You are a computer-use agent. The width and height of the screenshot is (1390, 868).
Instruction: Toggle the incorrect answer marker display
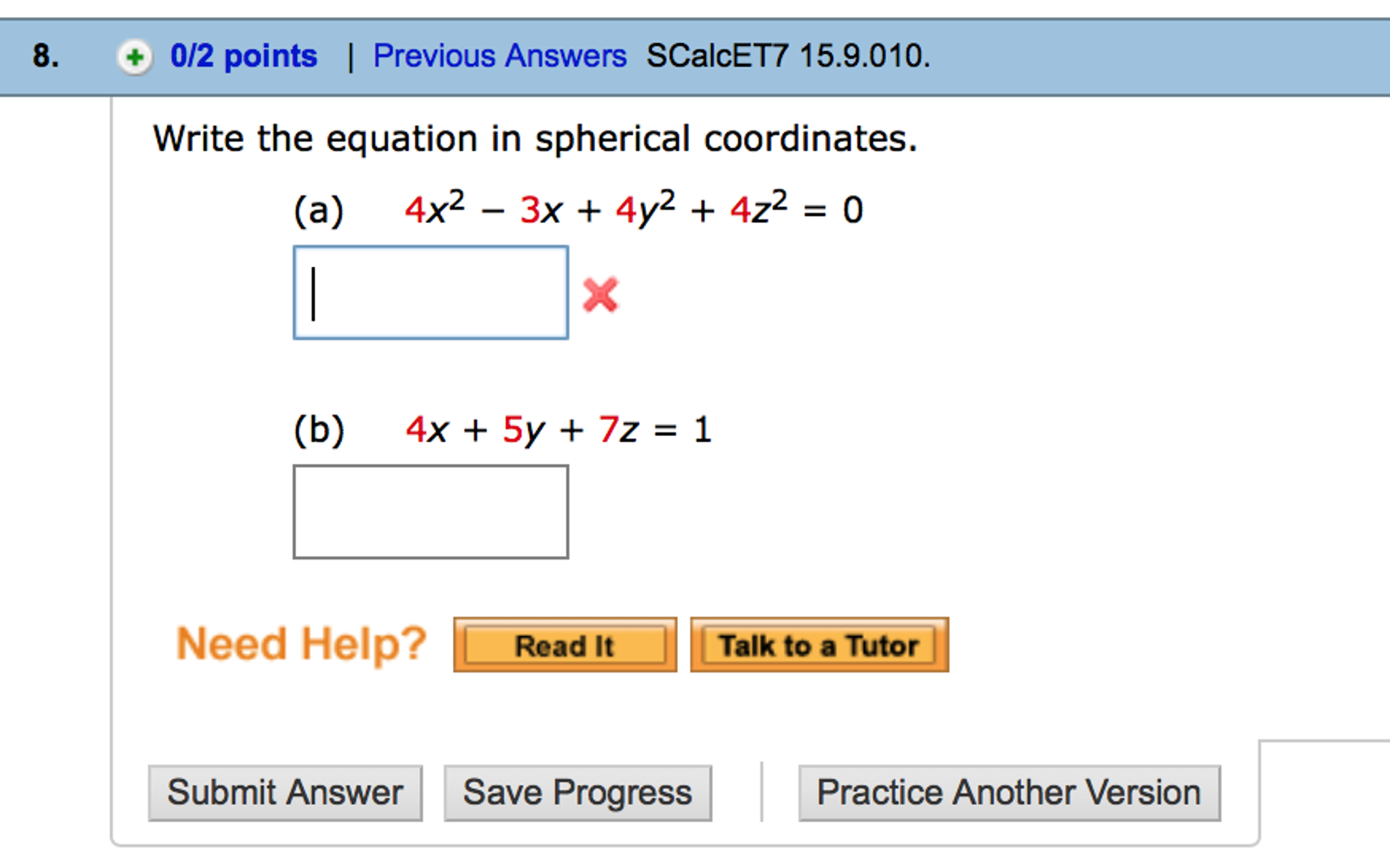tap(601, 293)
